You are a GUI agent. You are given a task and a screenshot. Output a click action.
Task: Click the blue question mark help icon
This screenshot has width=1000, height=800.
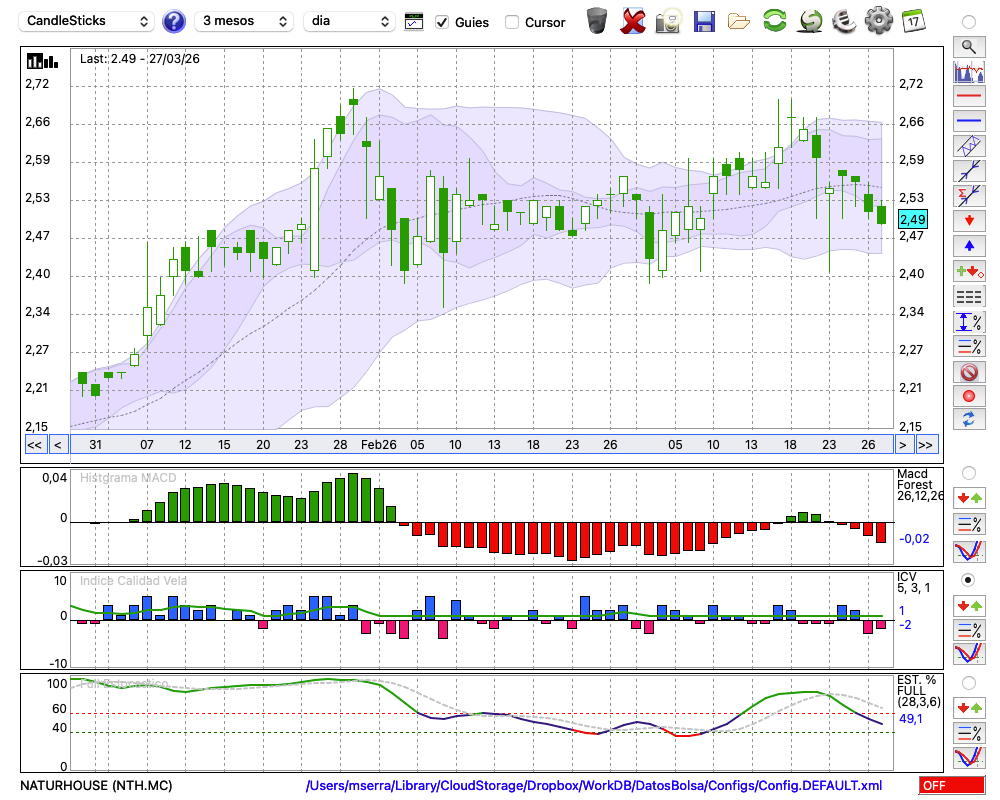tap(174, 21)
